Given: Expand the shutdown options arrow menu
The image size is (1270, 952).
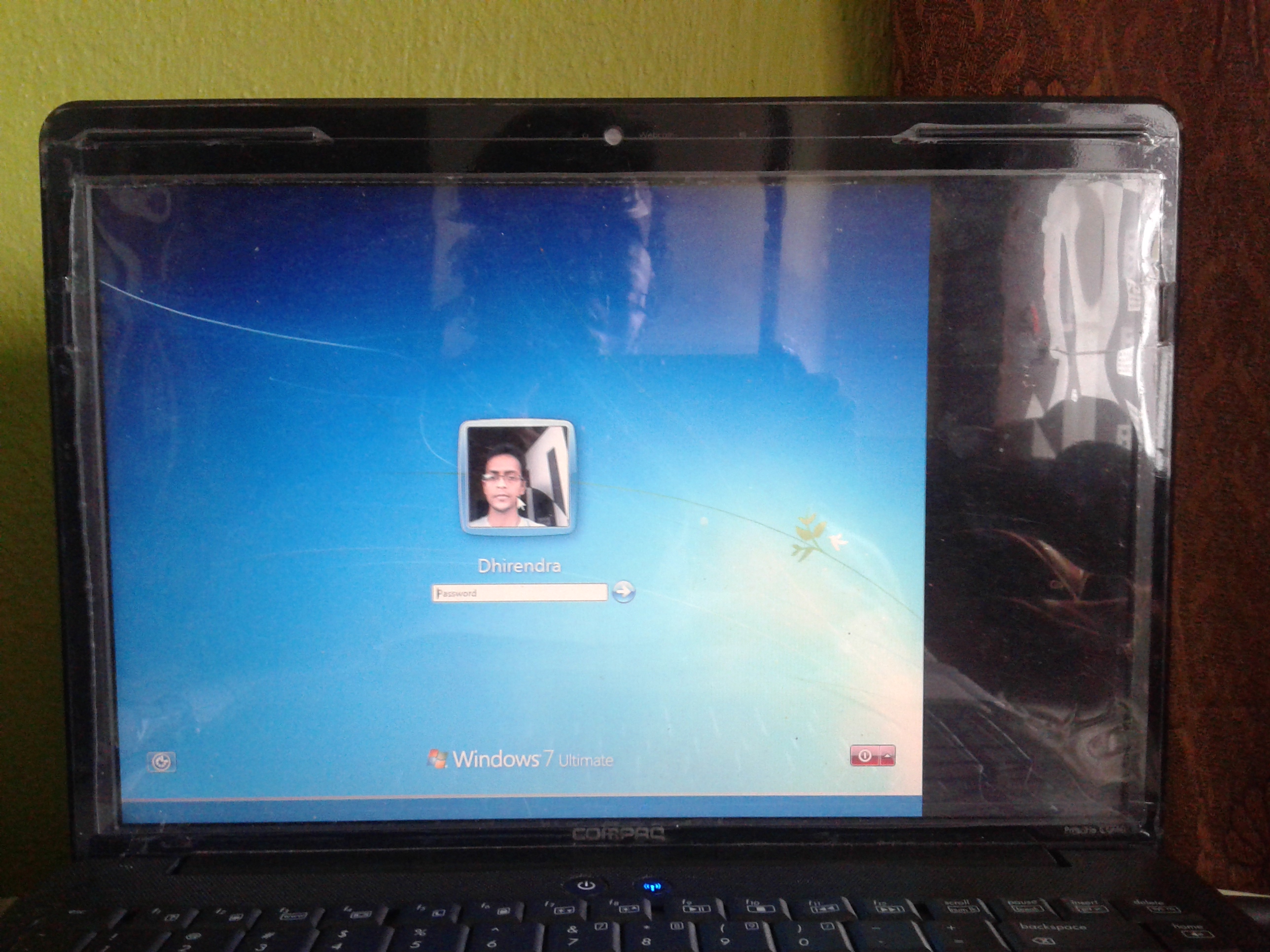Looking at the screenshot, I should (x=887, y=756).
